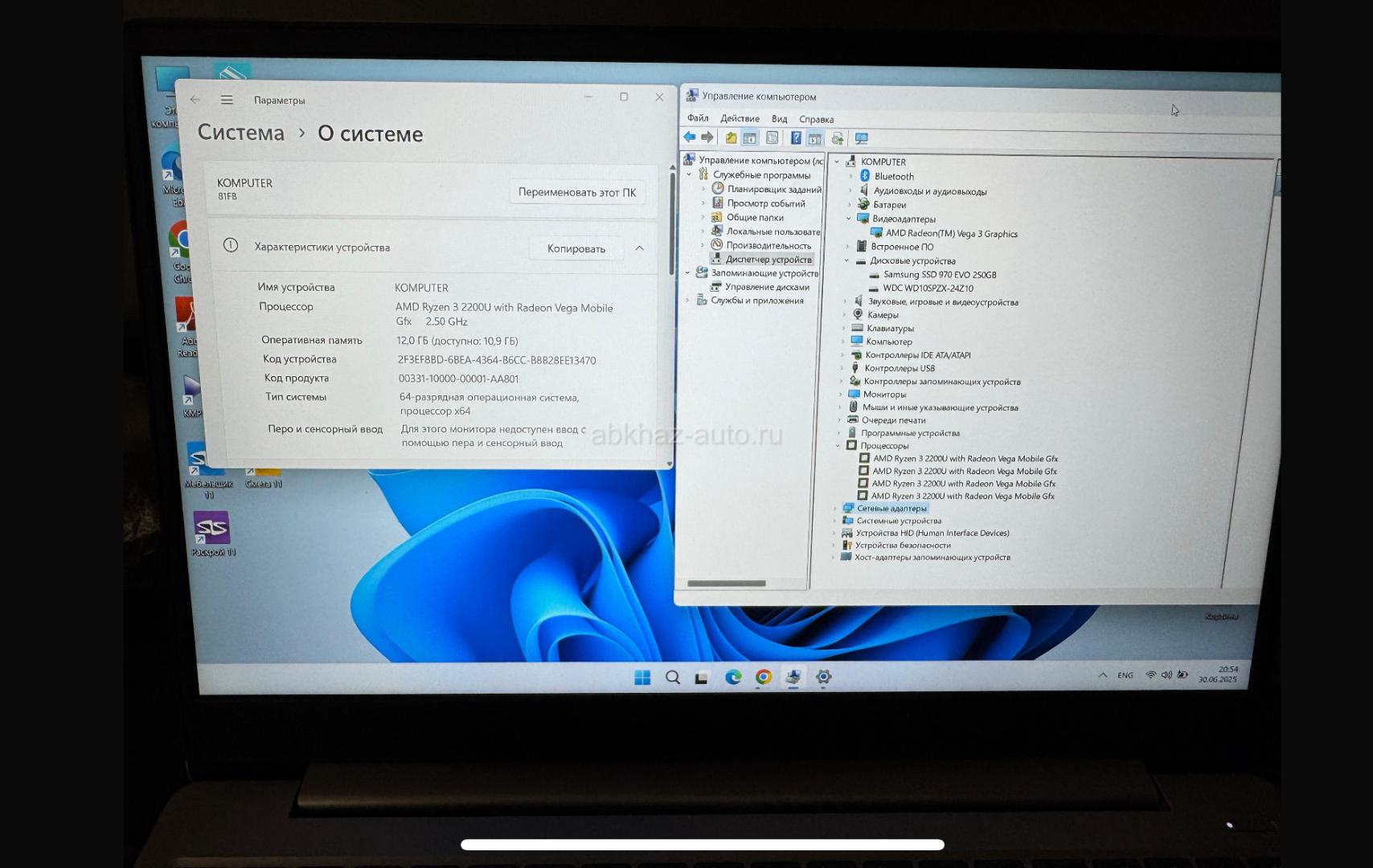Click the Up one level folder toolbar icon
The width and height of the screenshot is (1373, 868).
(731, 137)
